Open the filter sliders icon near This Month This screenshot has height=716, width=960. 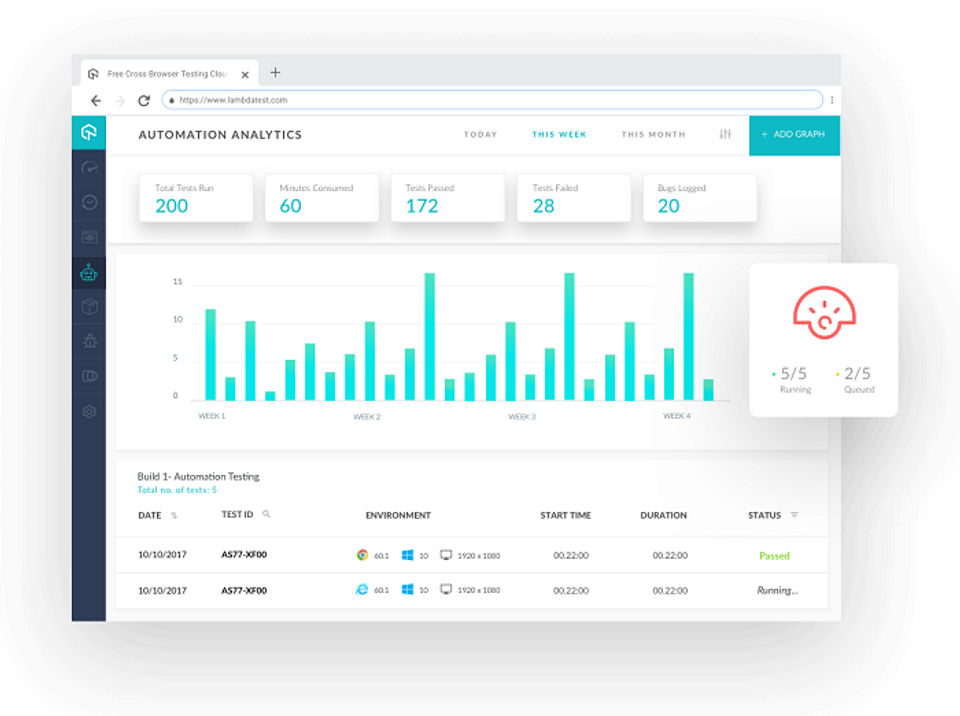[725, 134]
